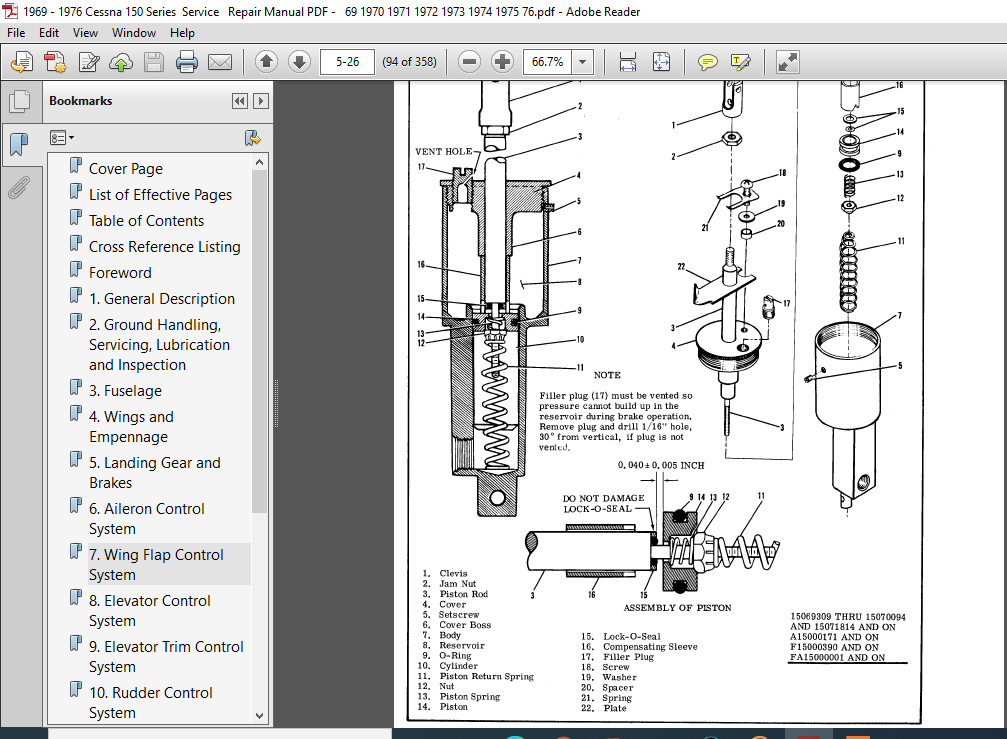Open the Page Thumbnails panel icon
Image resolution: width=1007 pixels, height=739 pixels.
point(20,101)
